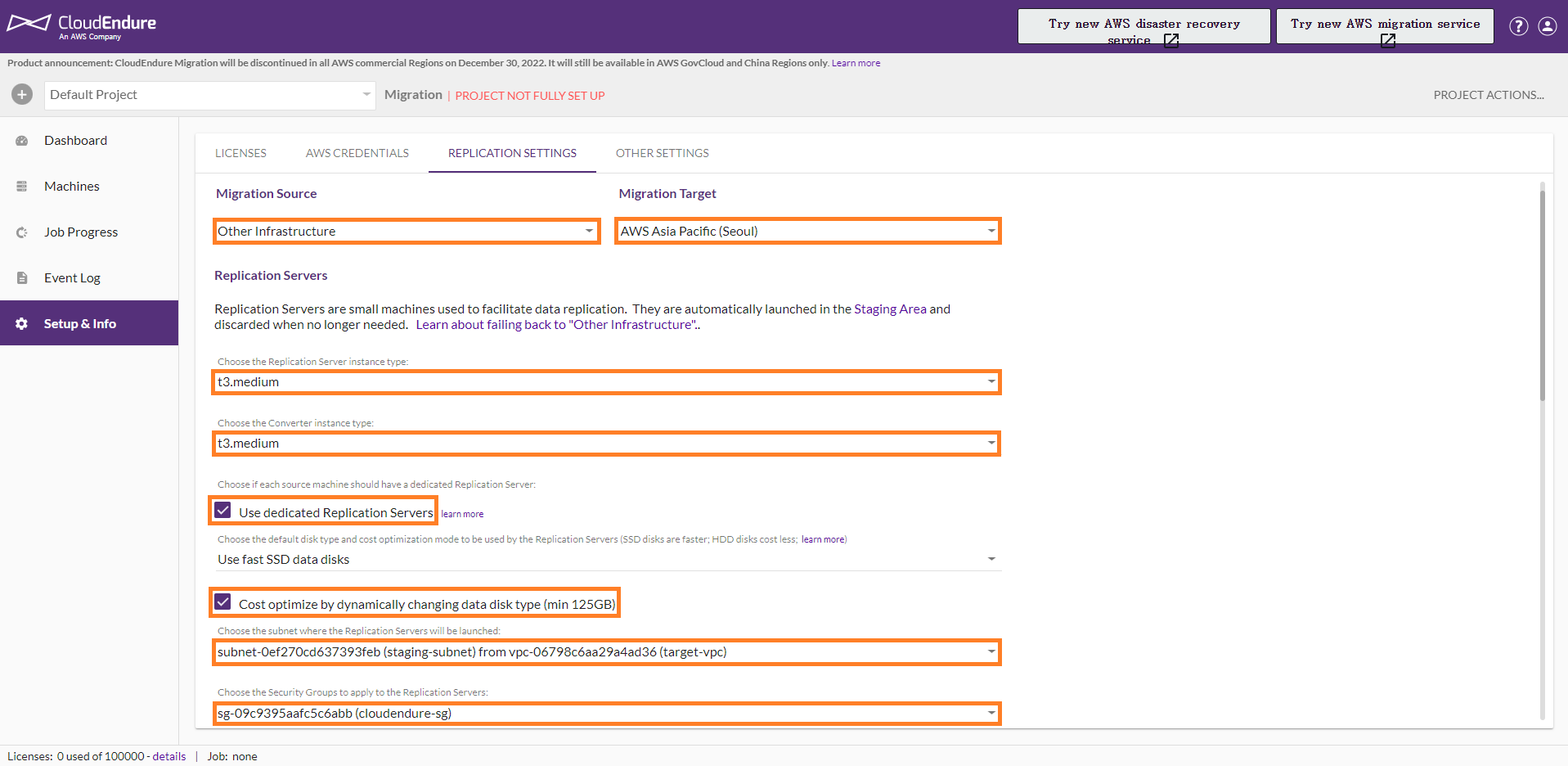The width and height of the screenshot is (1568, 766).
Task: Click learn more next to dedicated Replication Servers
Action: [462, 514]
